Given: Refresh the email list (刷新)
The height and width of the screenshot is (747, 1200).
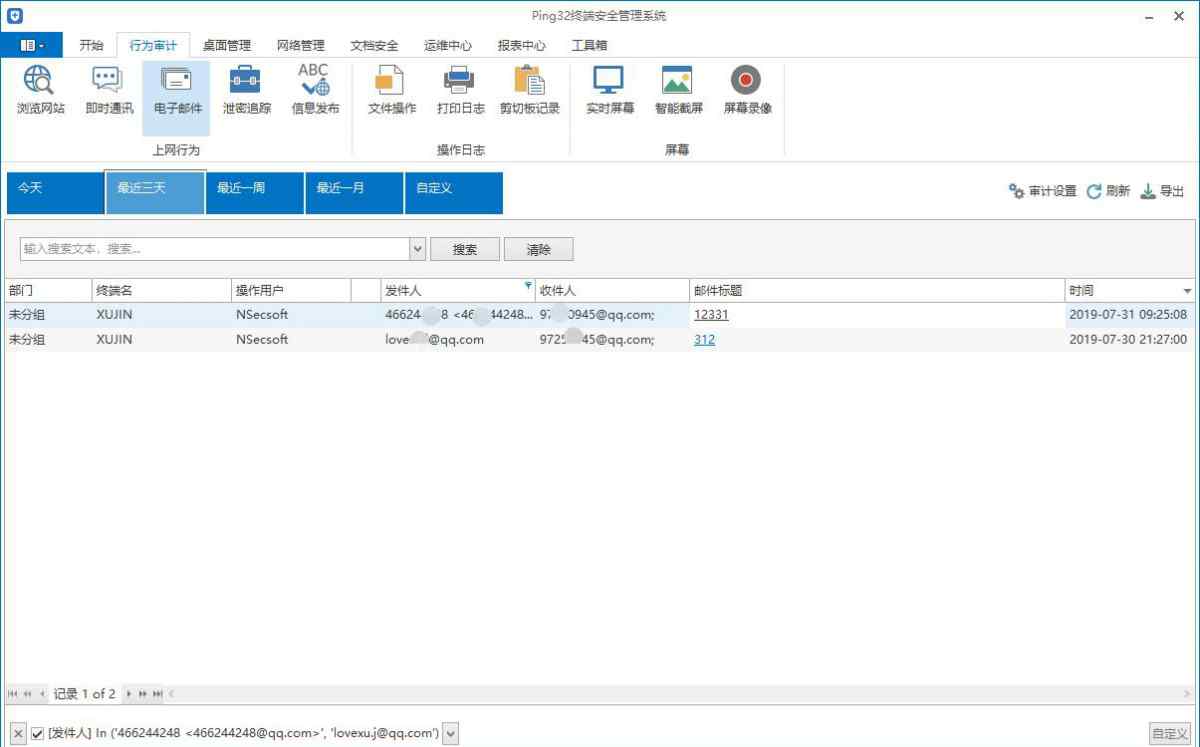Looking at the screenshot, I should 1108,191.
